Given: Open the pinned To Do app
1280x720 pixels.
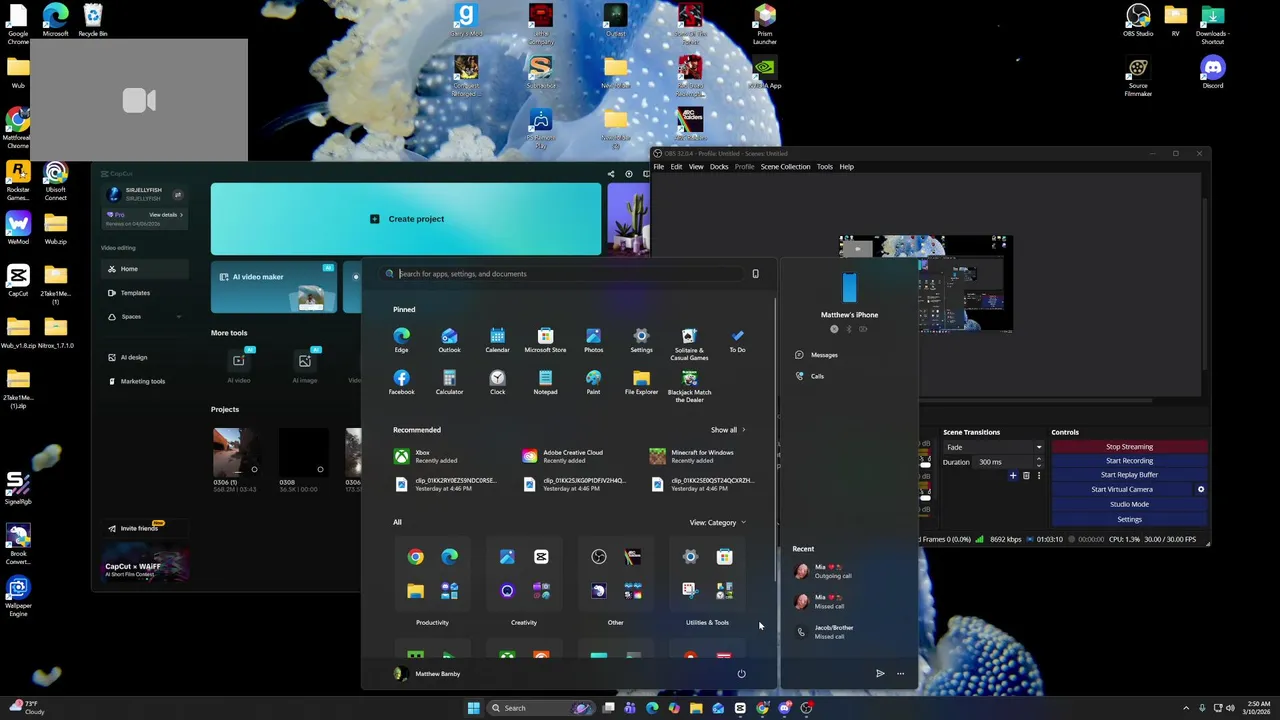Looking at the screenshot, I should coord(737,340).
